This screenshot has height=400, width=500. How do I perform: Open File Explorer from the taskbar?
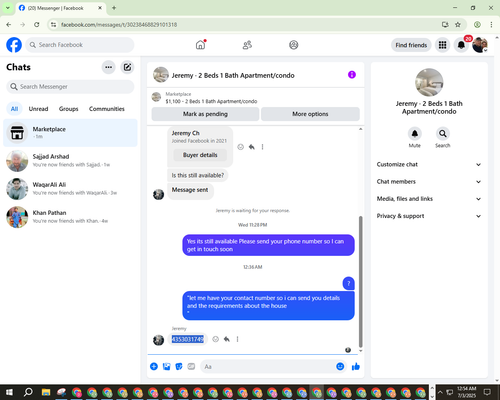tap(46, 392)
